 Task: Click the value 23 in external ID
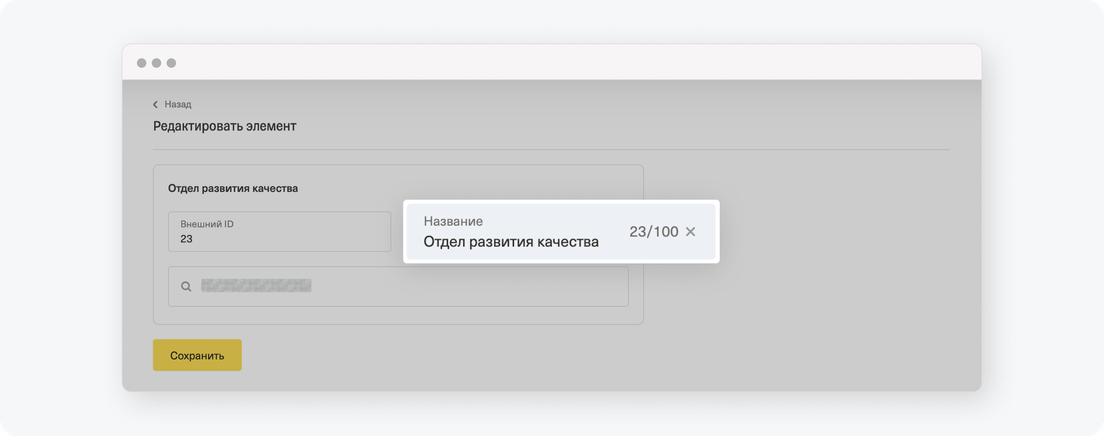point(187,239)
